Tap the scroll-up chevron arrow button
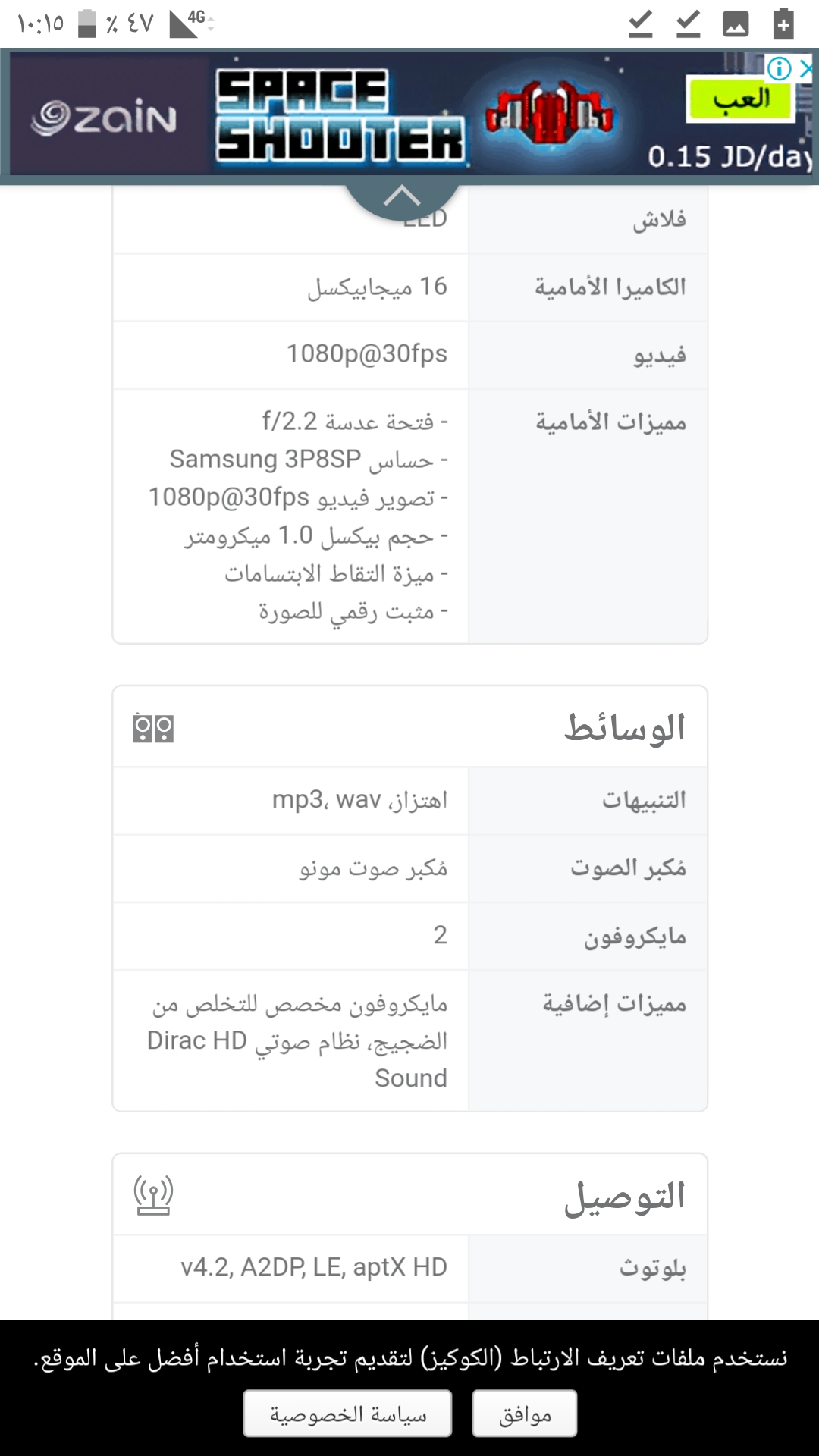The image size is (819, 1456). (x=402, y=199)
